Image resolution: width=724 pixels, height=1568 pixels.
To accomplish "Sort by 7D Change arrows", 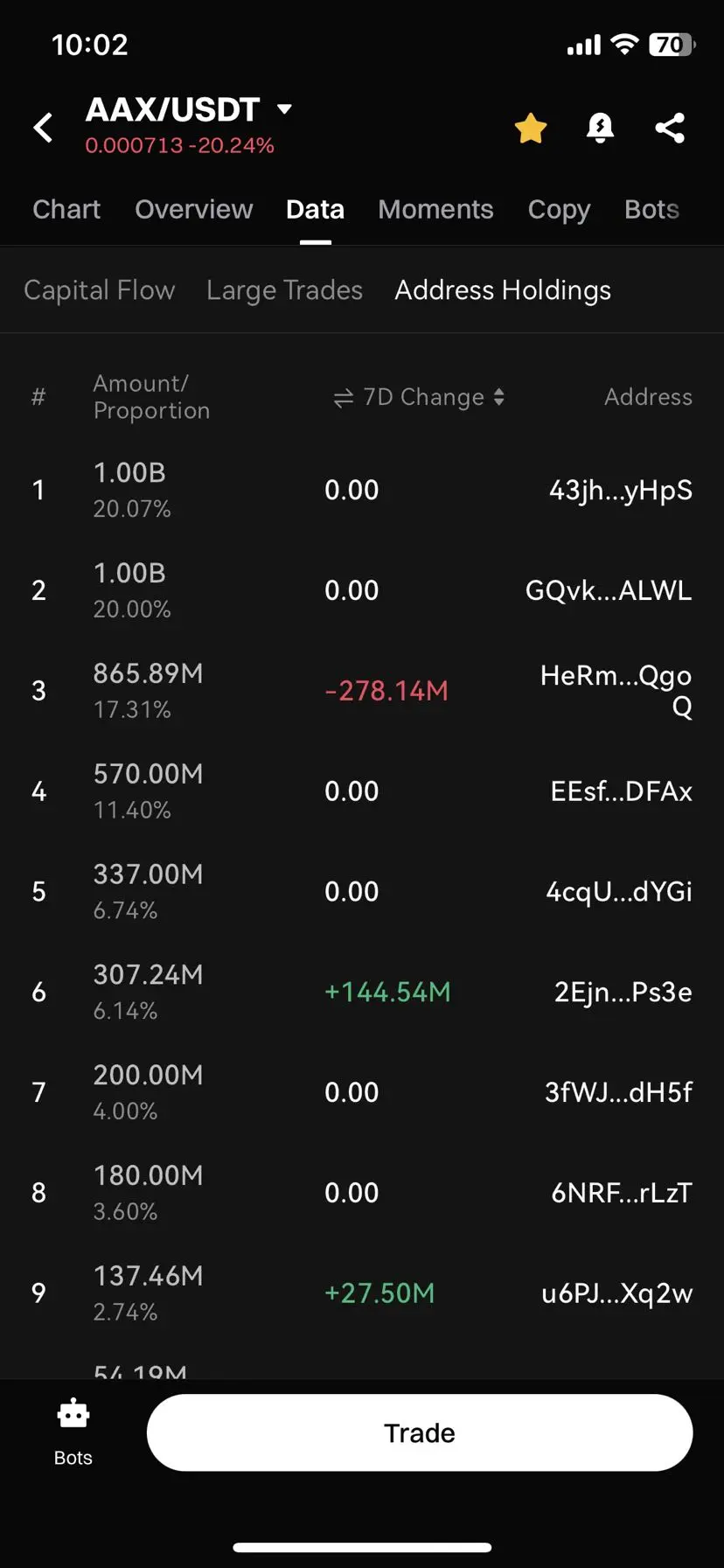I will point(498,397).
